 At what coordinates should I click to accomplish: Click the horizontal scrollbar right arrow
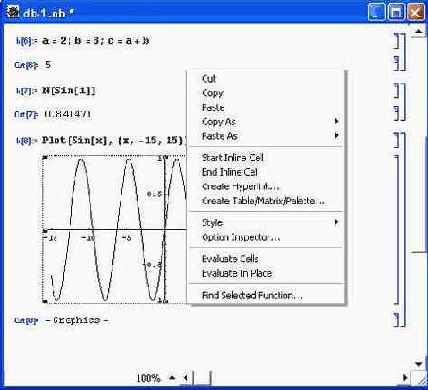click(405, 378)
